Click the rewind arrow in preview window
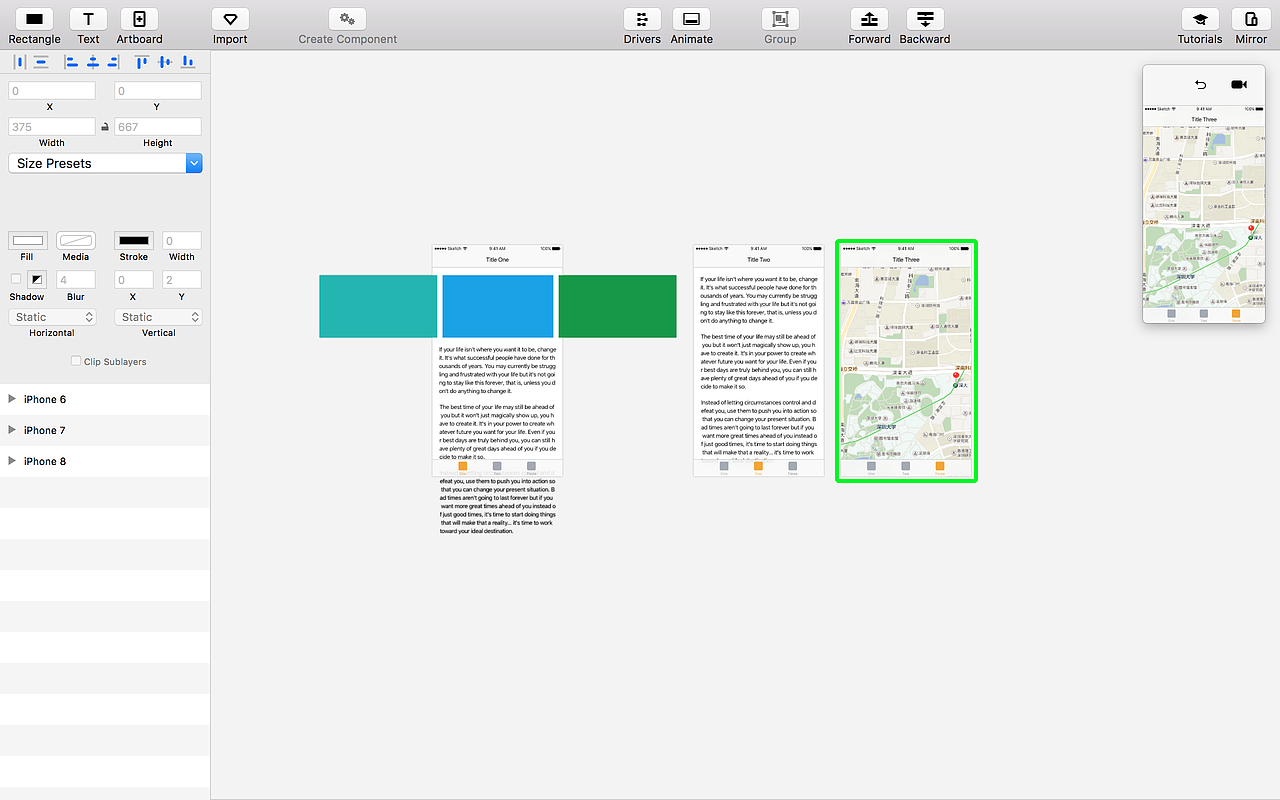The image size is (1280, 800). tap(1201, 85)
